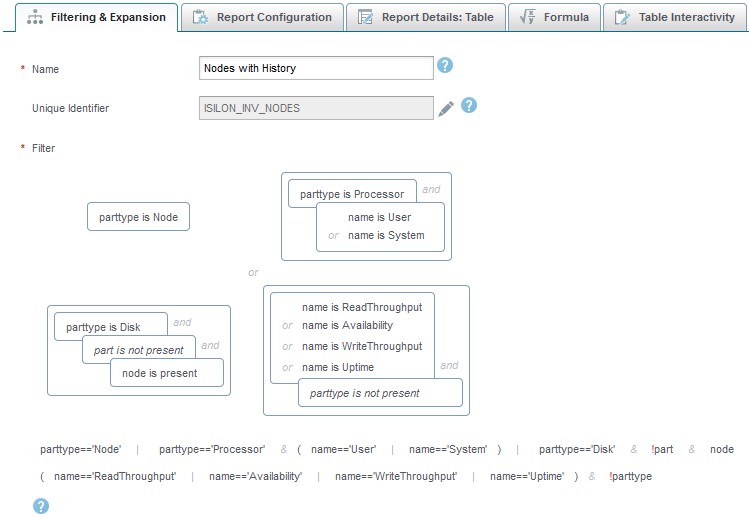Click the Filtering & Expansion tab's hierarchy icon
749x517 pixels.
click(x=35, y=17)
